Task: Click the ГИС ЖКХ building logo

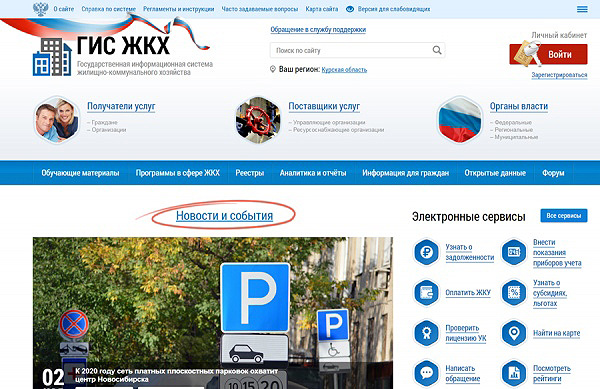Action: 52,57
